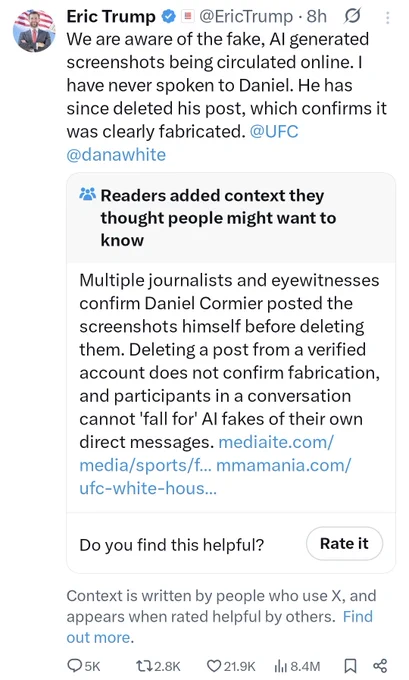Open the mediaite.com source link
The height and width of the screenshot is (680, 409).
(207, 454)
